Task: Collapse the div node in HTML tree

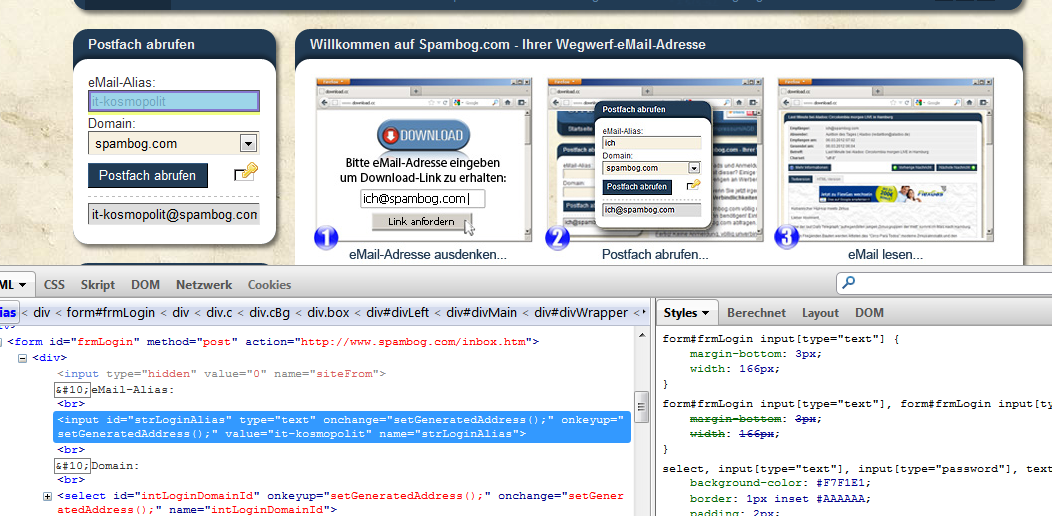Action: 24,357
